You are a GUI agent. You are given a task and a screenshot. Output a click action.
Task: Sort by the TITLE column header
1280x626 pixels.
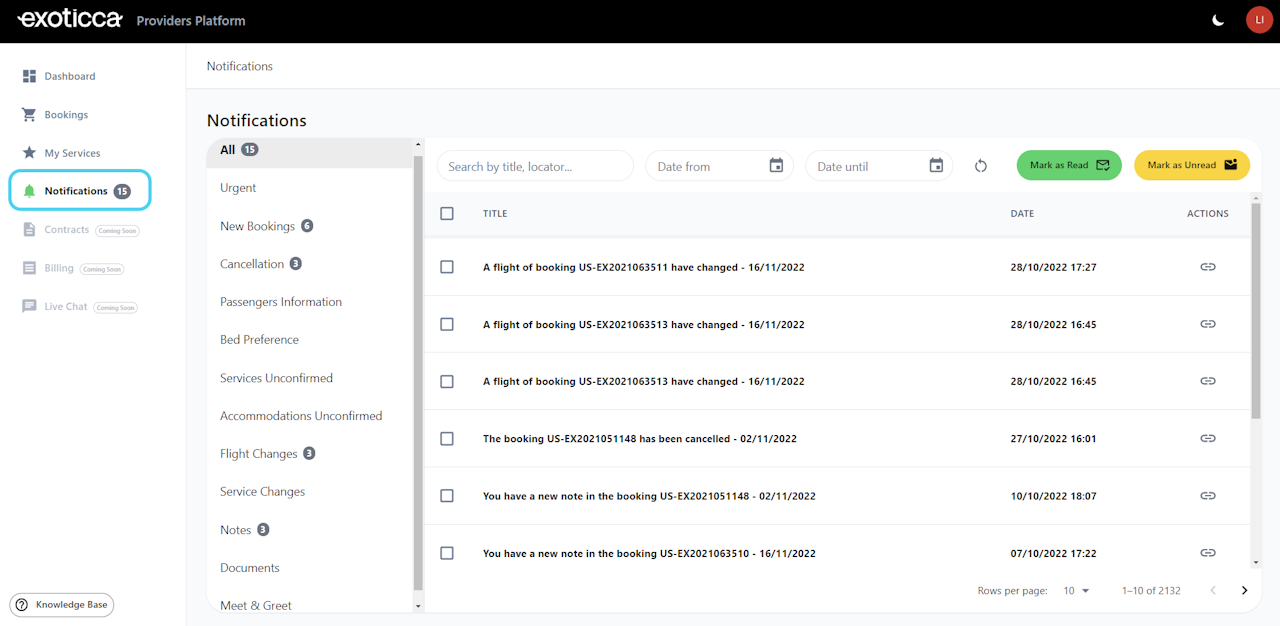pos(495,213)
